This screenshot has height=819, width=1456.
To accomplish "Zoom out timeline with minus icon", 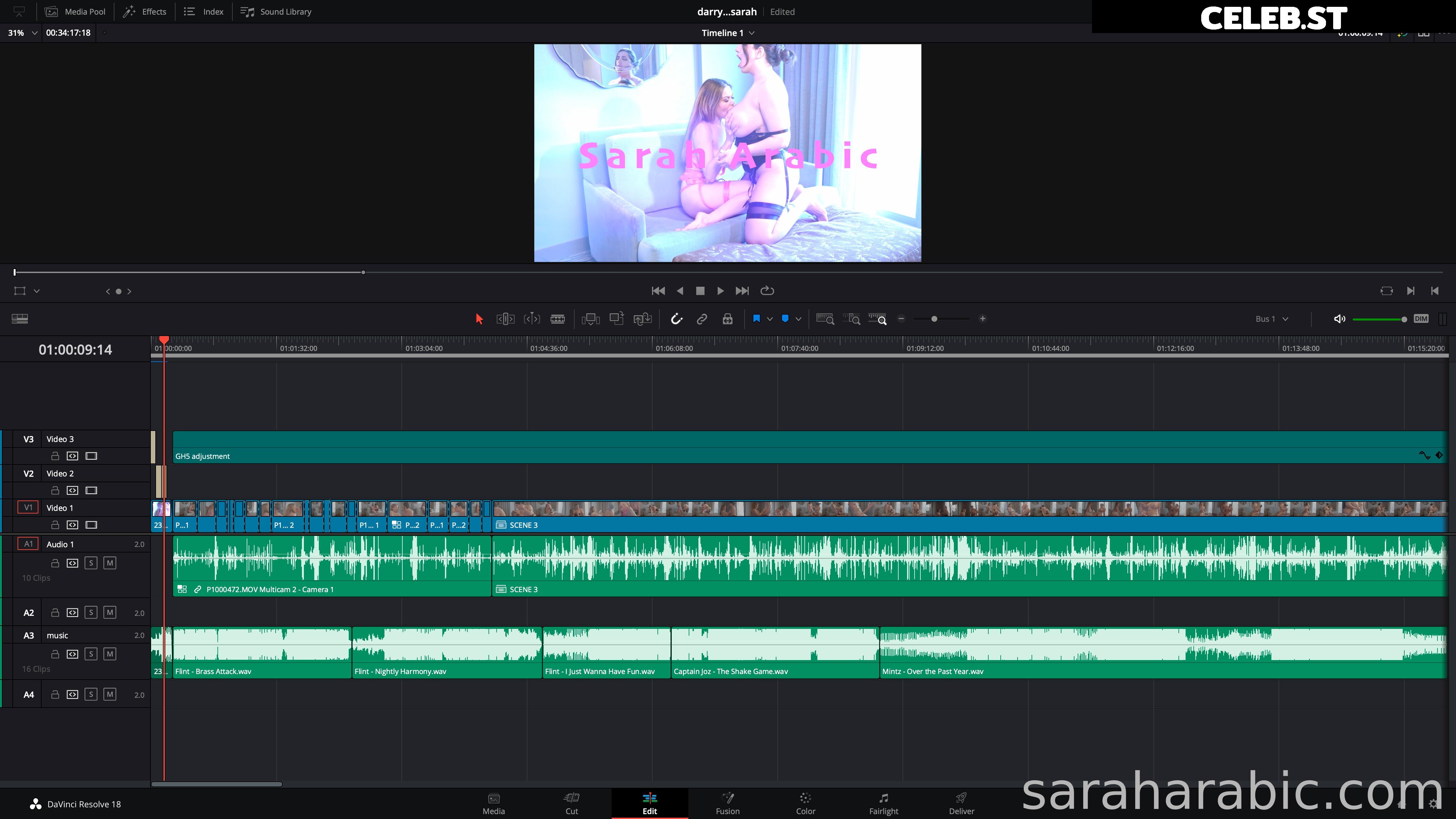I will (902, 319).
